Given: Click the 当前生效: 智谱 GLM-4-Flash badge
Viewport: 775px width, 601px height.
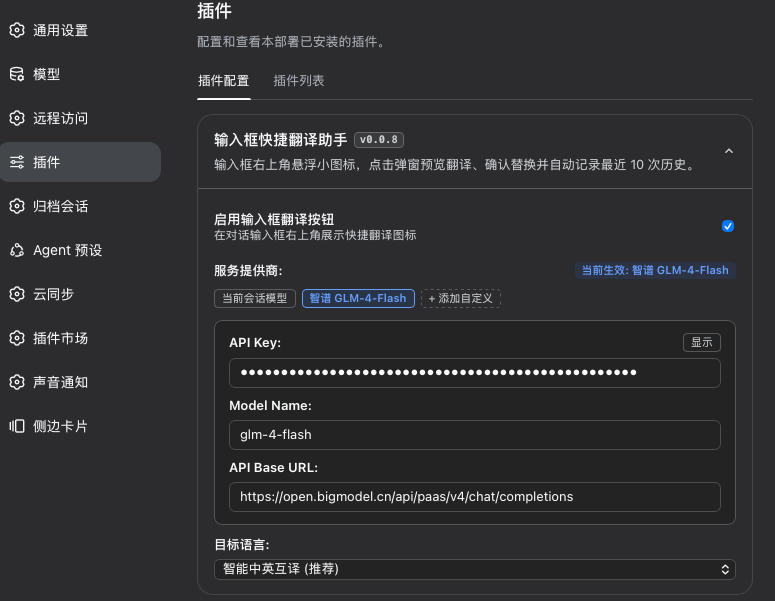Looking at the screenshot, I should click(655, 270).
